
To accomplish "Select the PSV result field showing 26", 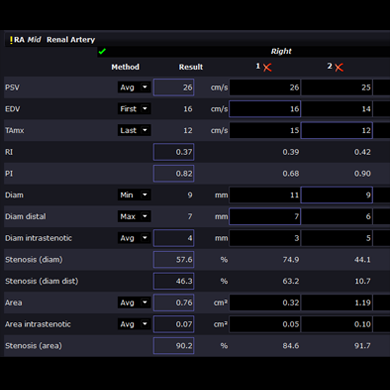I will (x=174, y=87).
